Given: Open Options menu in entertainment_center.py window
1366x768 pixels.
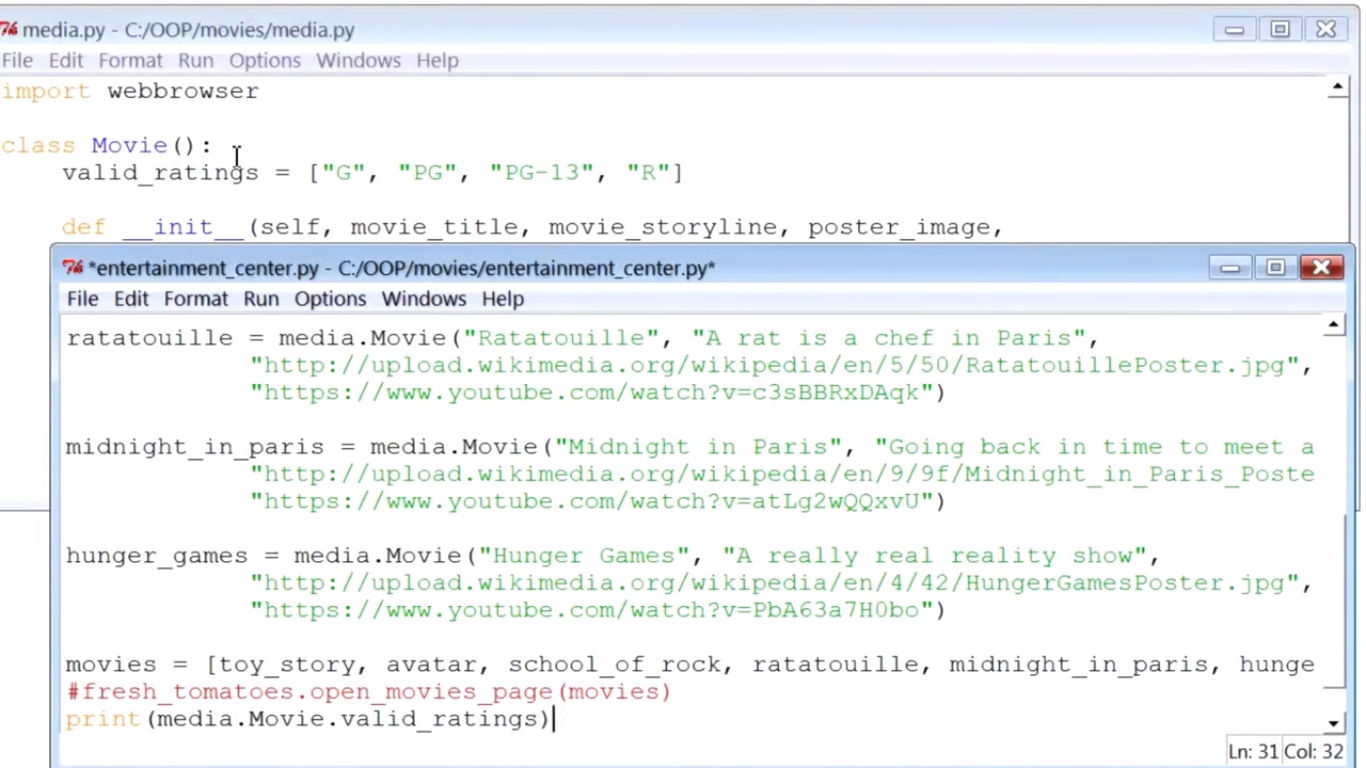Looking at the screenshot, I should tap(330, 299).
